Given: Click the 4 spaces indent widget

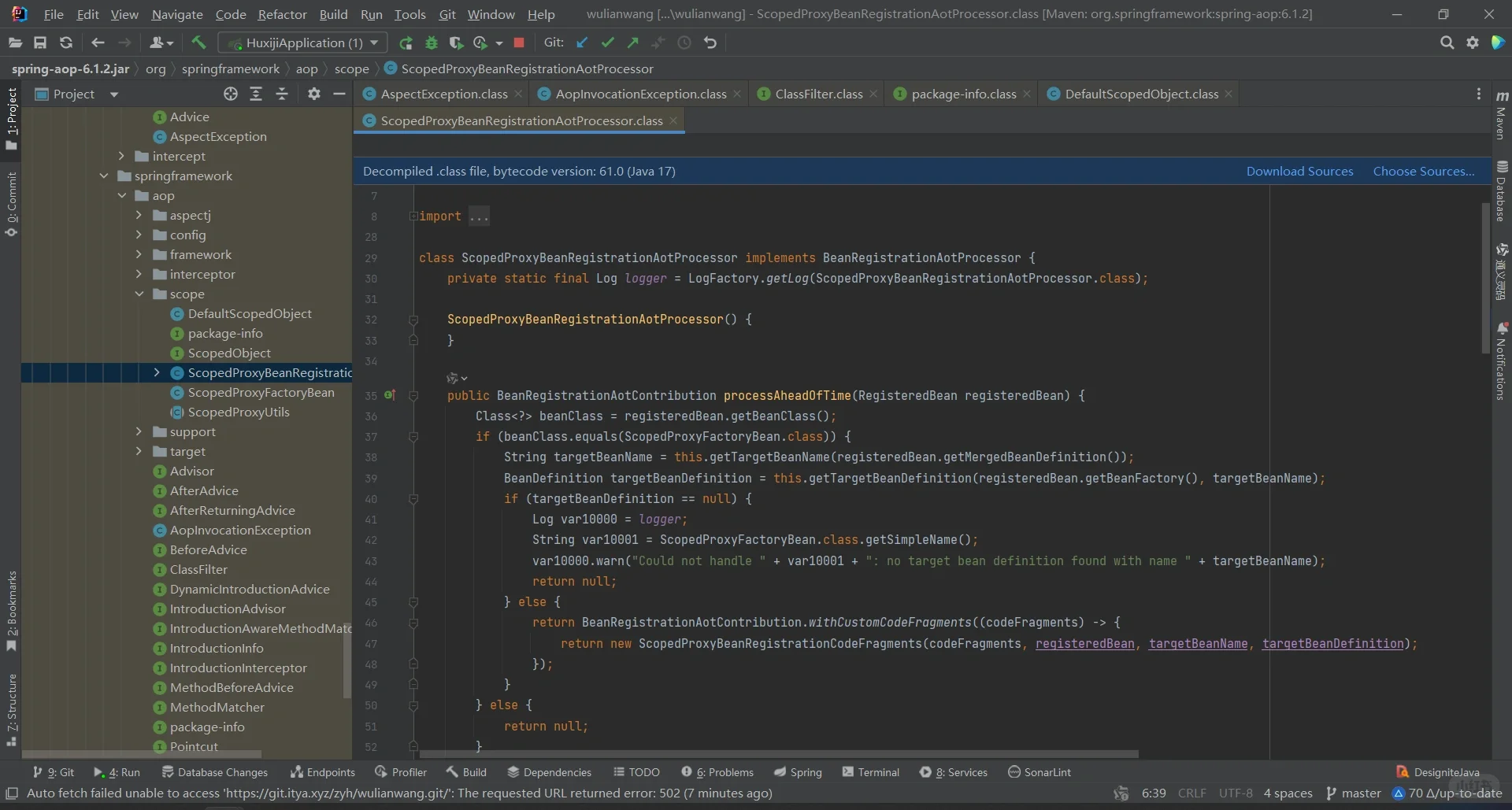Looking at the screenshot, I should point(1288,793).
